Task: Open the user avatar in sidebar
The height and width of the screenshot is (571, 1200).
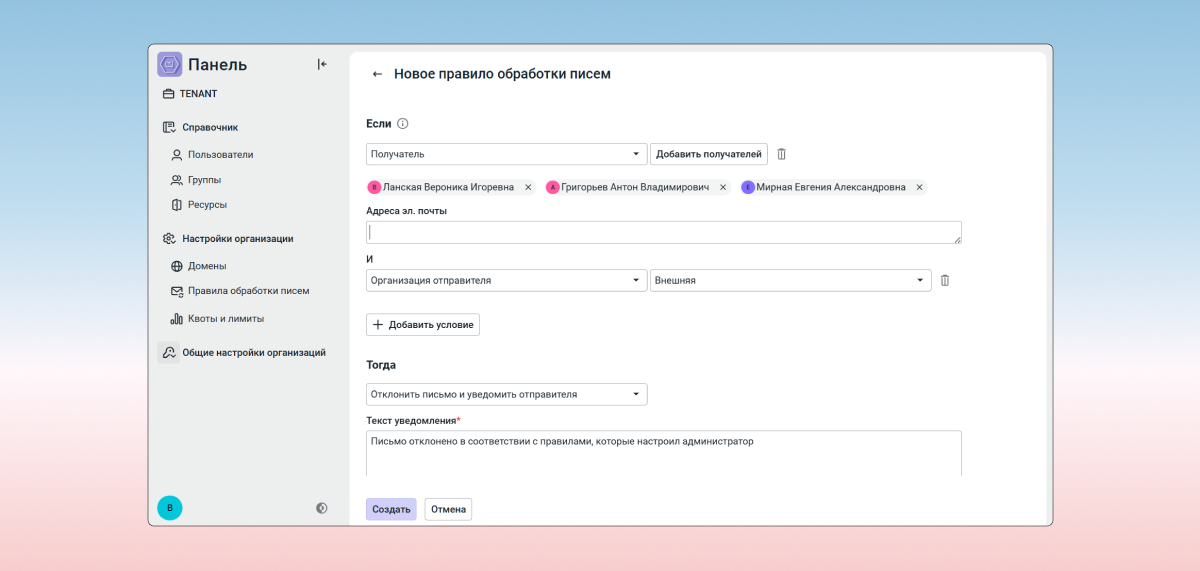Action: [170, 508]
